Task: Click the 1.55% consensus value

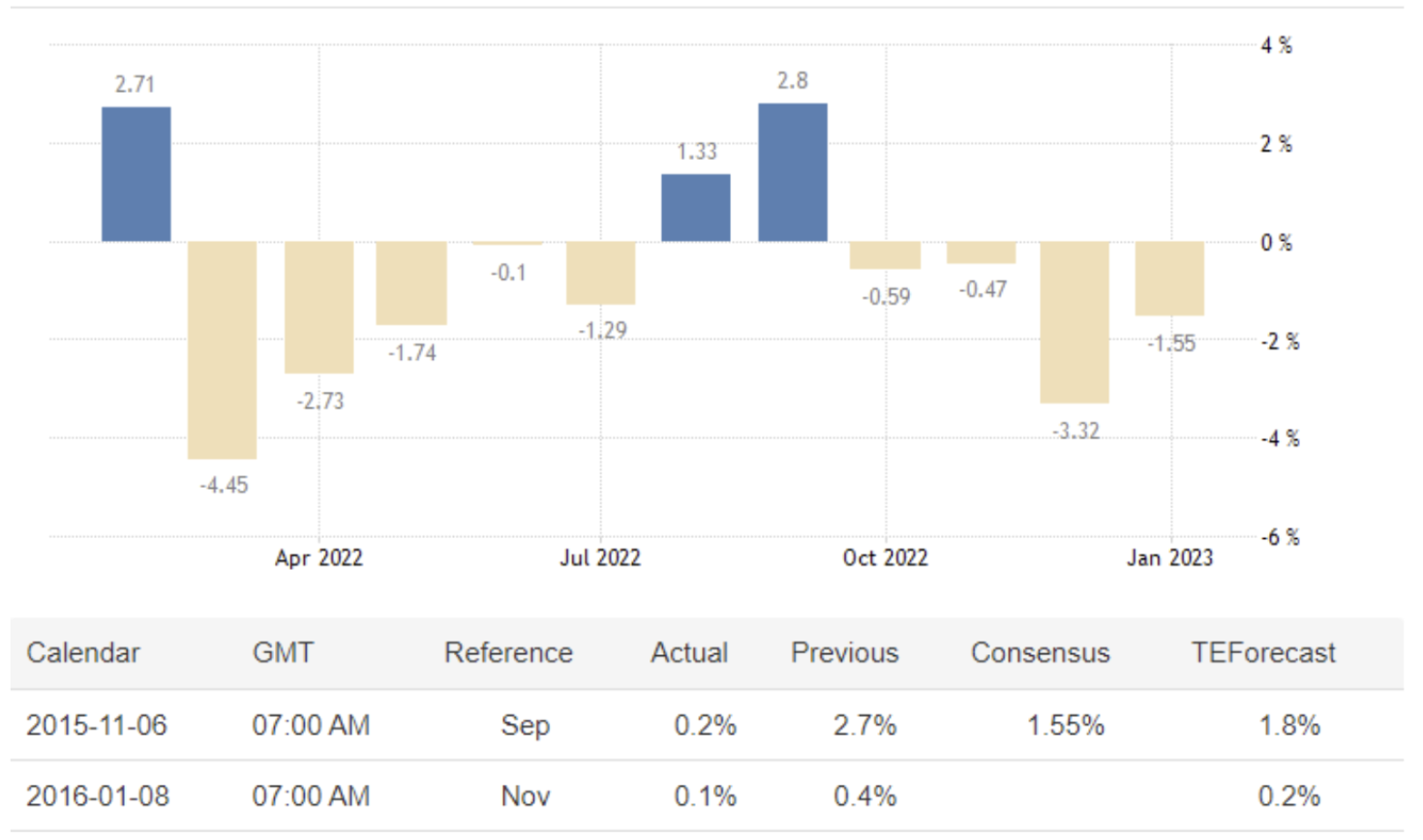Action: tap(1066, 725)
